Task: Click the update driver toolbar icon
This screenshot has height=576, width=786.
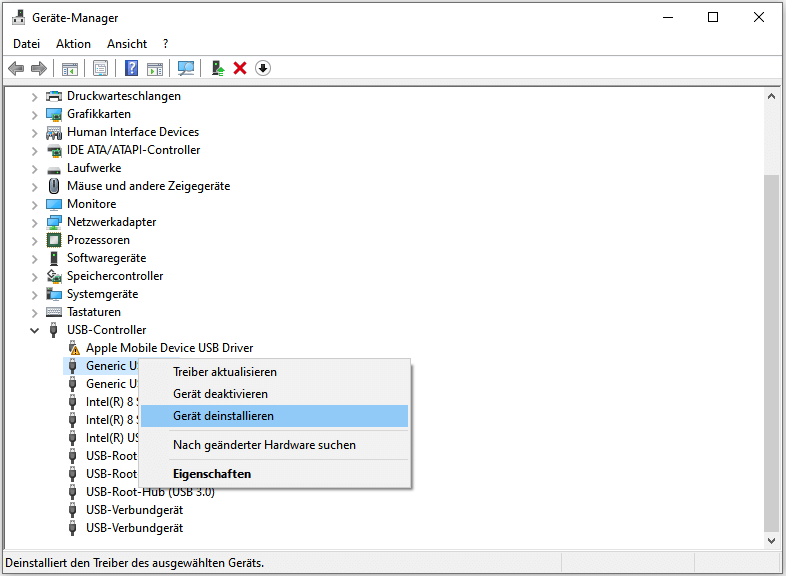Action: pyautogui.click(x=218, y=68)
